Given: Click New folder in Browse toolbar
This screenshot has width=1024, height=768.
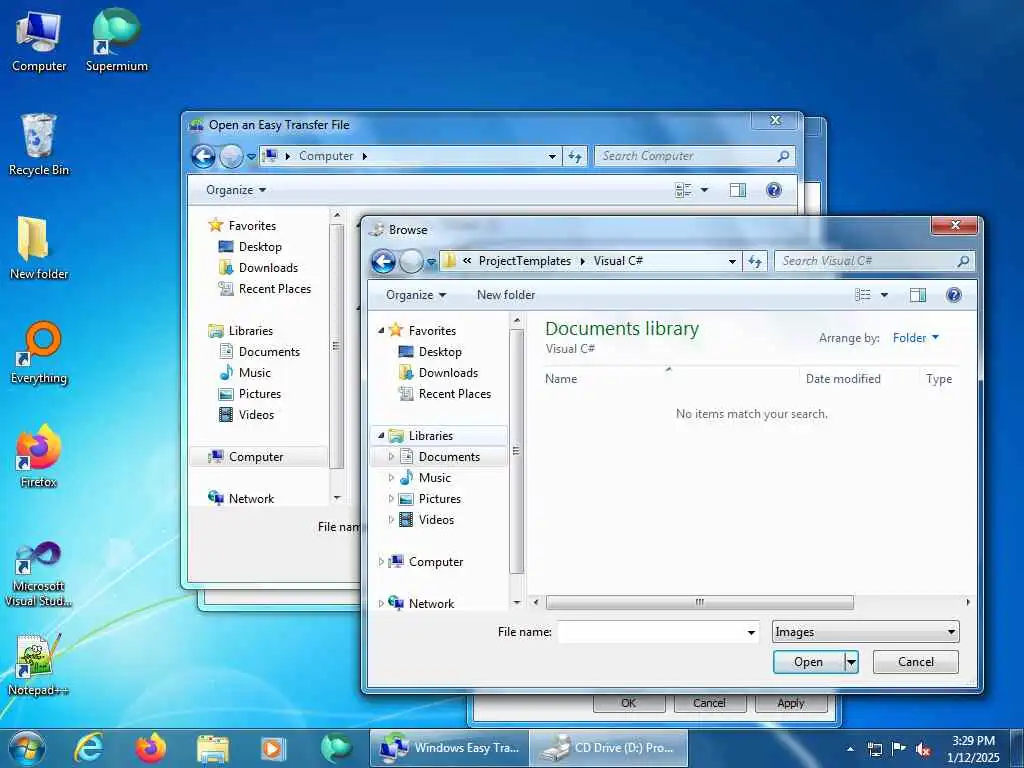Looking at the screenshot, I should pyautogui.click(x=505, y=295).
